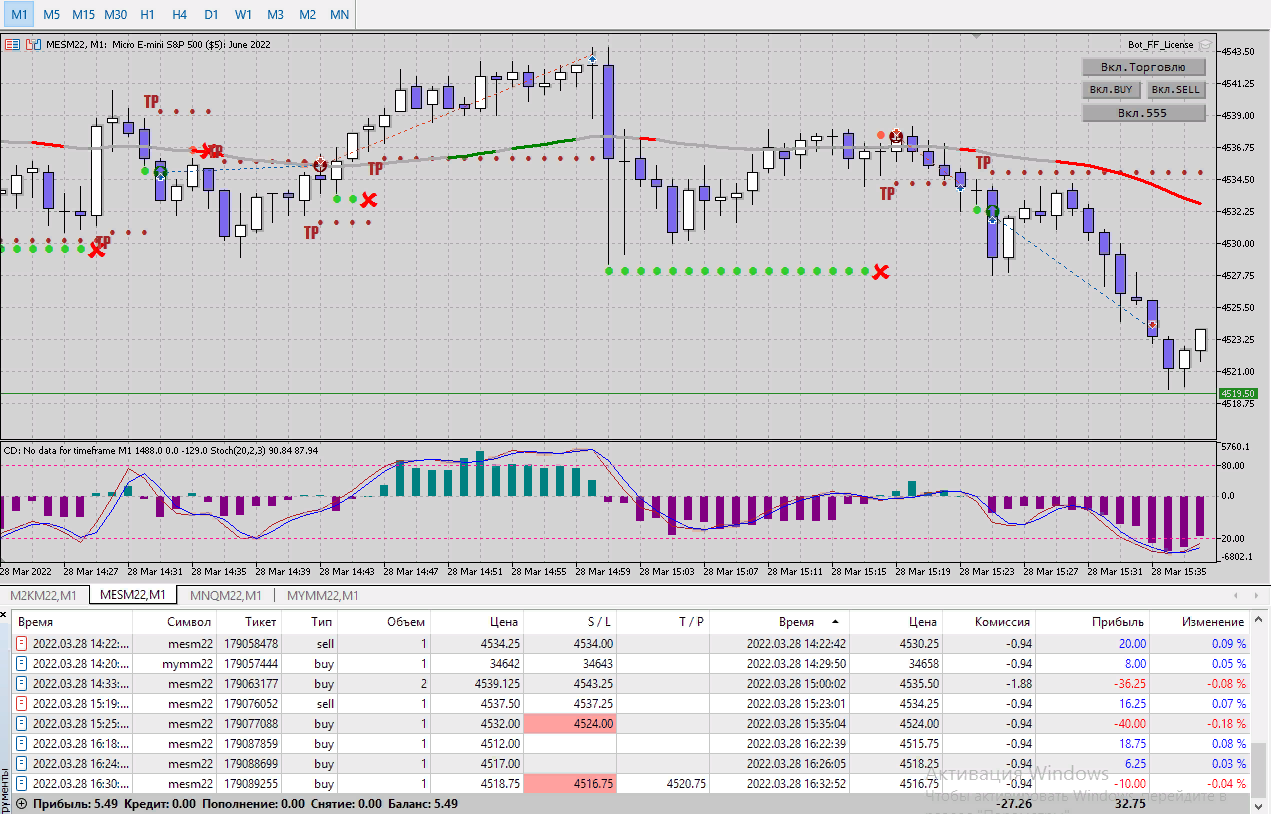
Task: Switch to the W1 timeframe
Action: [x=243, y=14]
